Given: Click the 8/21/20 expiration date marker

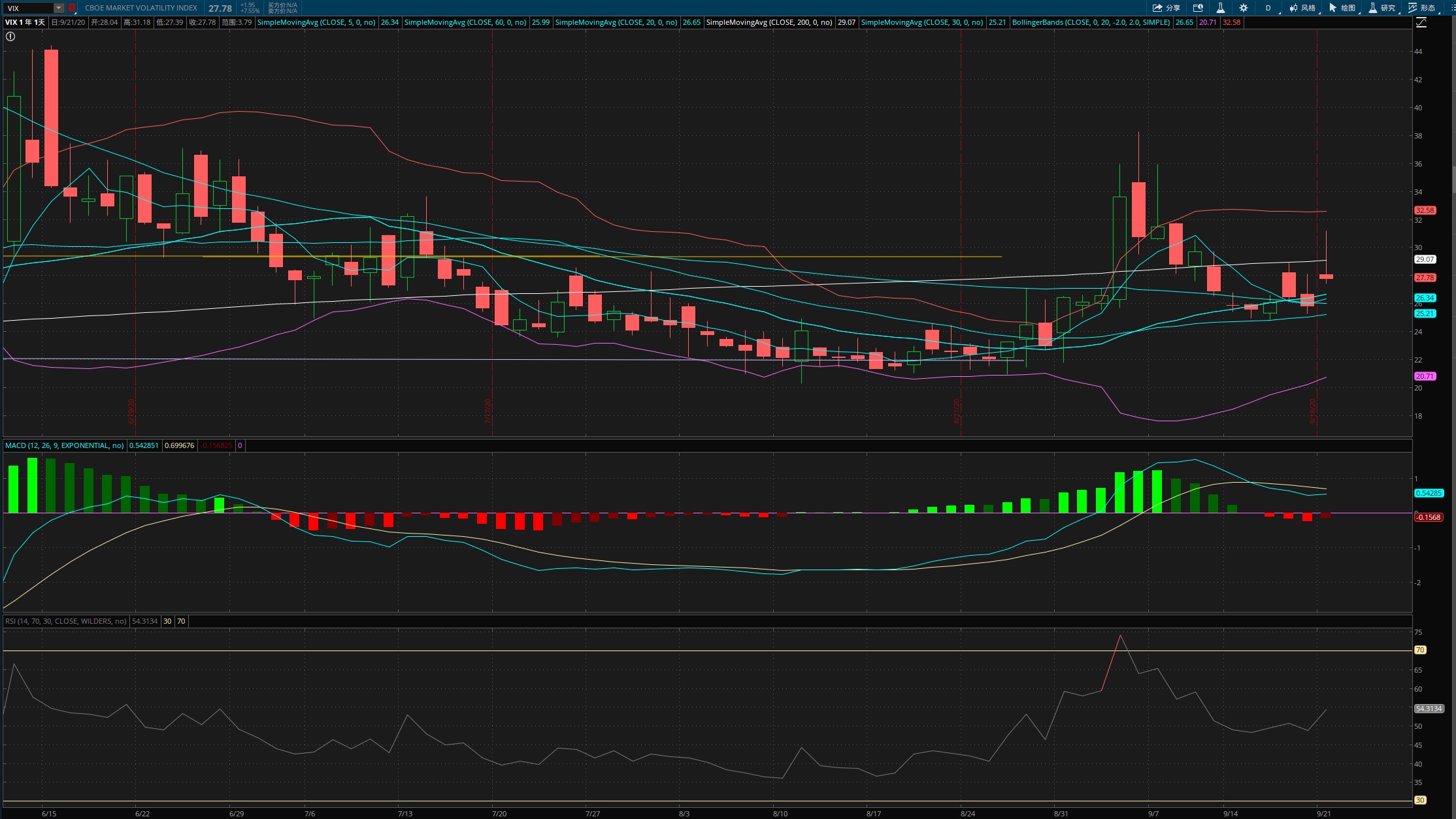Looking at the screenshot, I should [x=957, y=411].
